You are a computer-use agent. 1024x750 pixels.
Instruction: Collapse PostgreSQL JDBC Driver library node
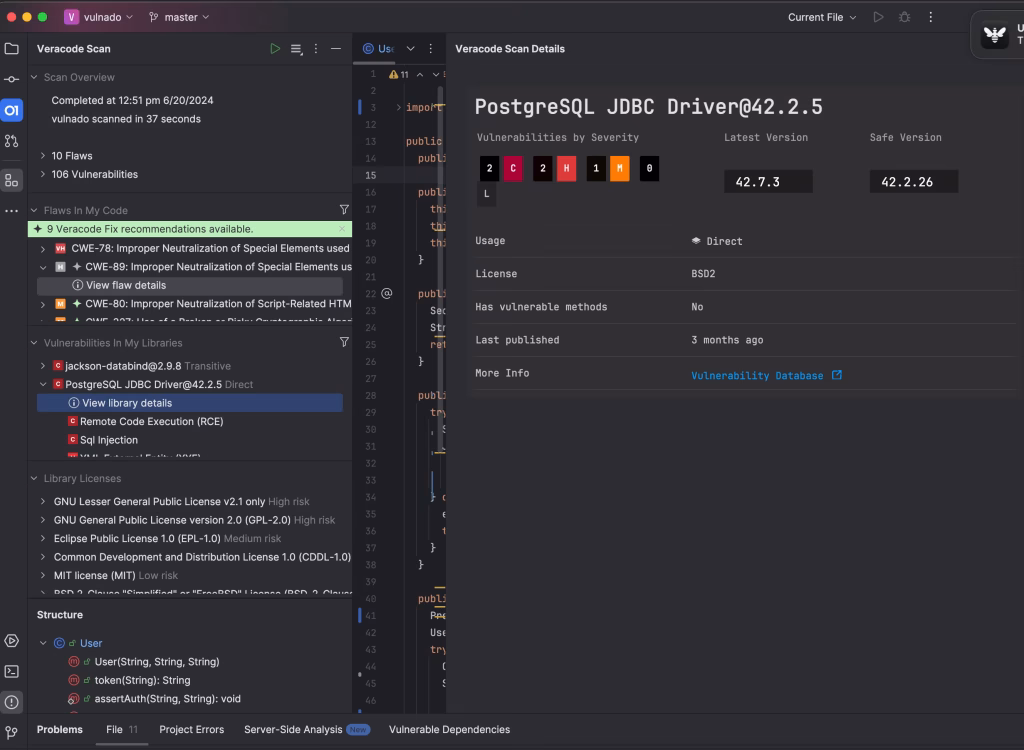click(x=43, y=384)
